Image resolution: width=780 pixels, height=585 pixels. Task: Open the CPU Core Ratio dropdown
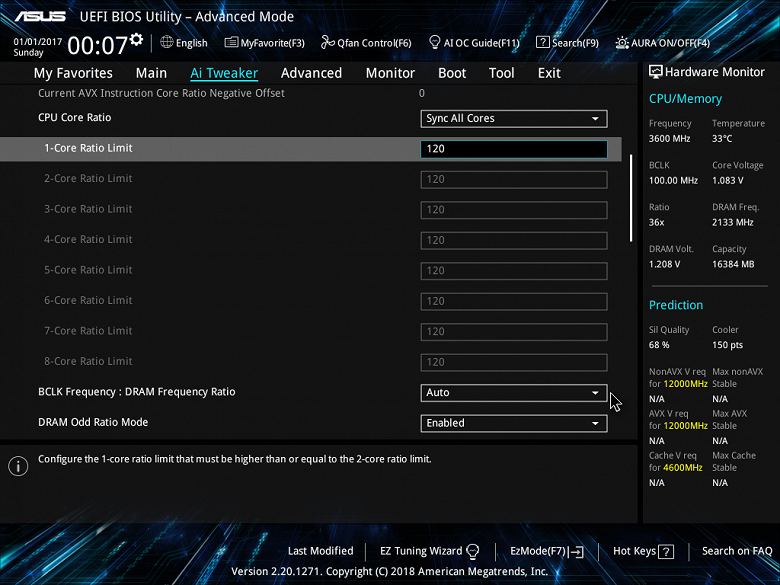514,118
